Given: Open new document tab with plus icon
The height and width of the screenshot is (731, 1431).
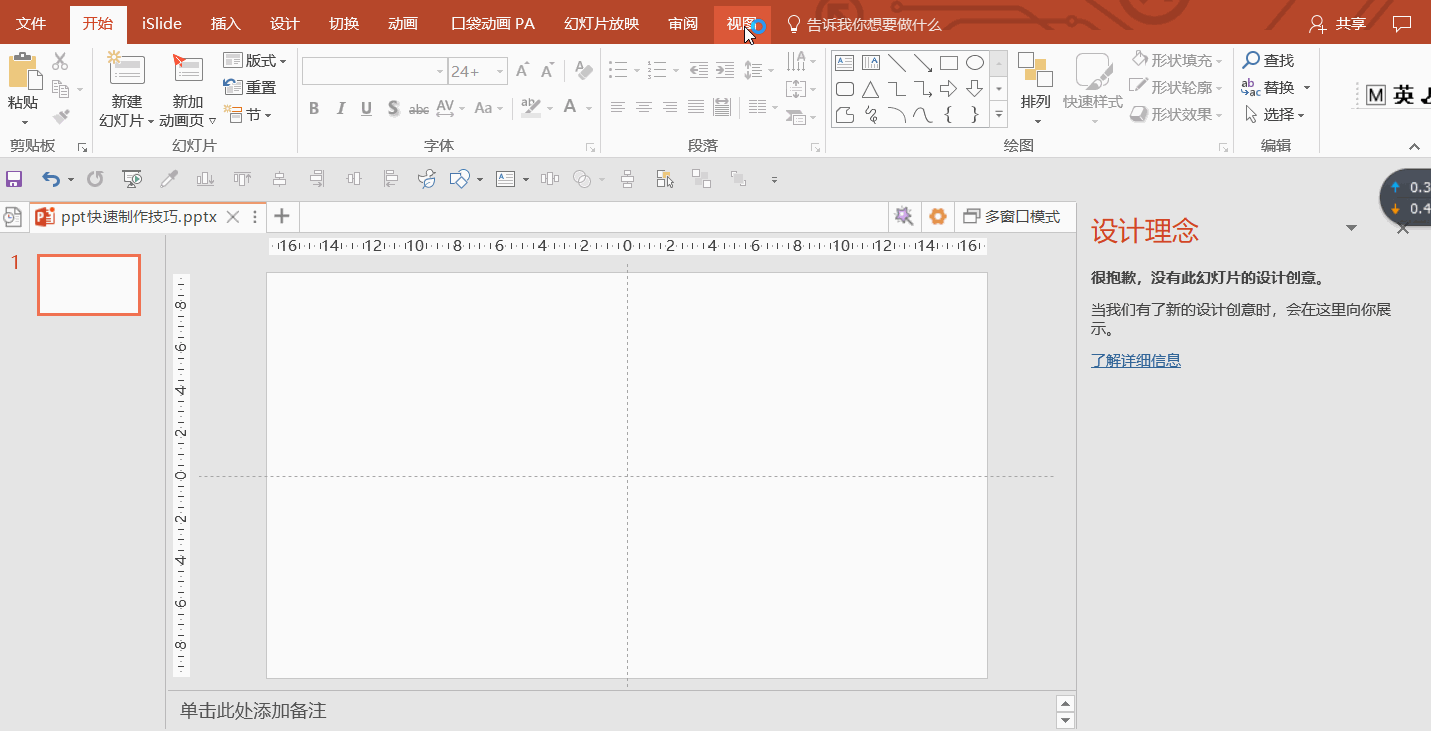Looking at the screenshot, I should point(282,216).
